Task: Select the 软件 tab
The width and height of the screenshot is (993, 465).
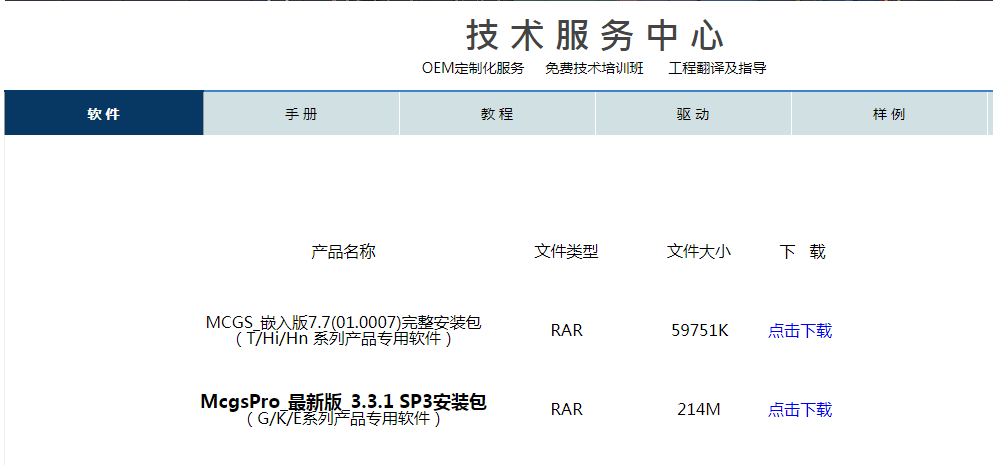Action: click(x=104, y=114)
